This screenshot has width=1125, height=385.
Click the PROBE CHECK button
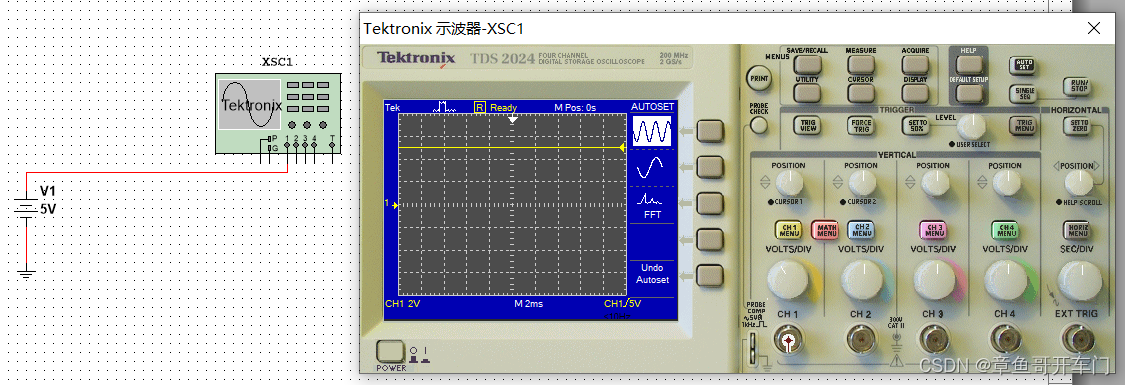coord(759,126)
